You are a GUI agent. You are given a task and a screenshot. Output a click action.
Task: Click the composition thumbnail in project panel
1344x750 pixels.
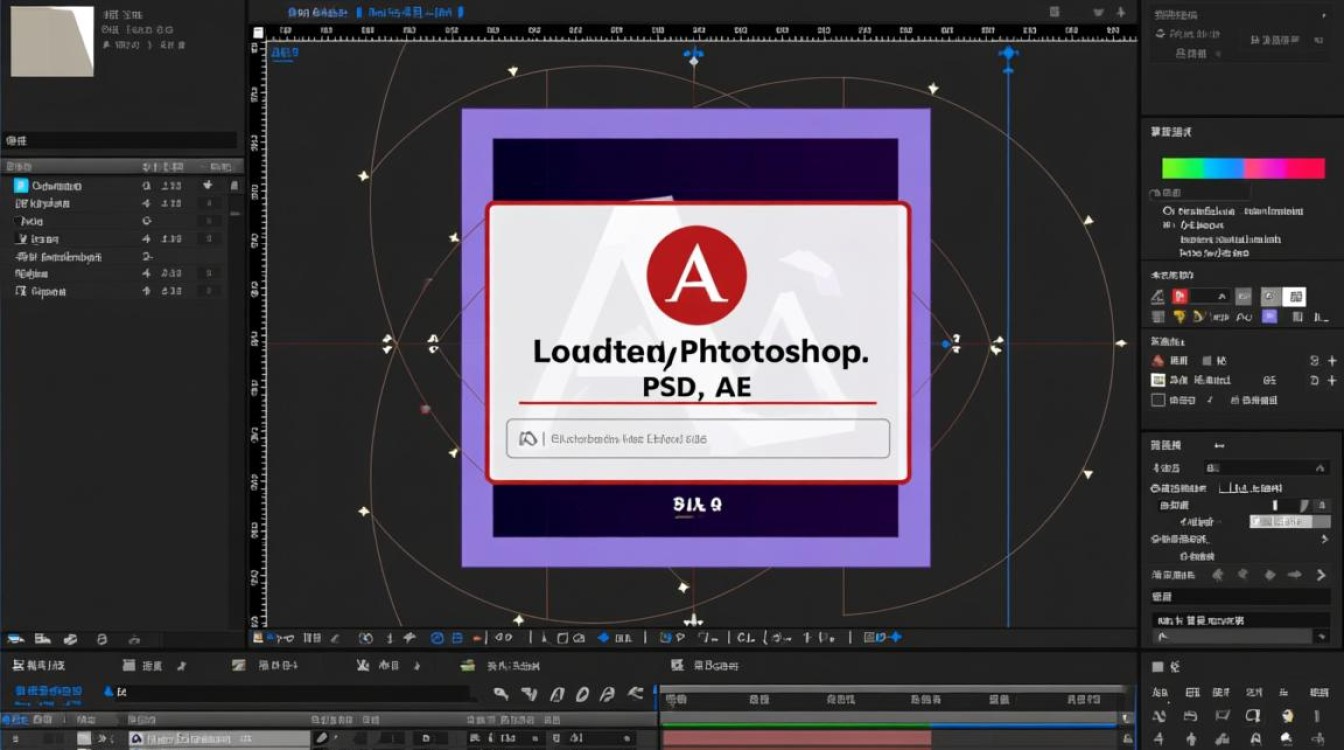click(52, 41)
